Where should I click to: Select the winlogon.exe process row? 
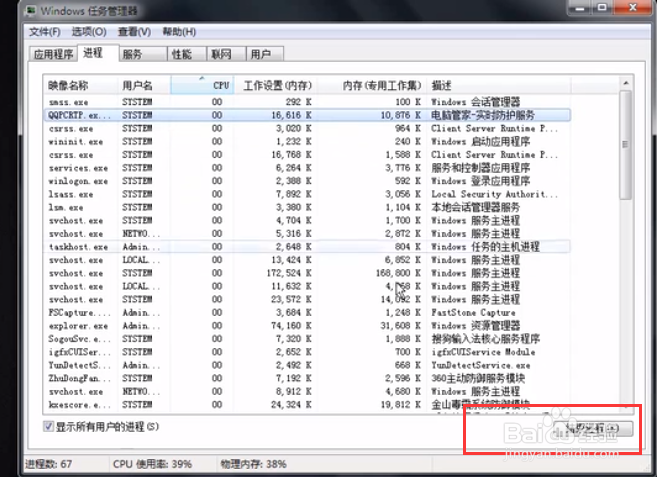point(306,181)
